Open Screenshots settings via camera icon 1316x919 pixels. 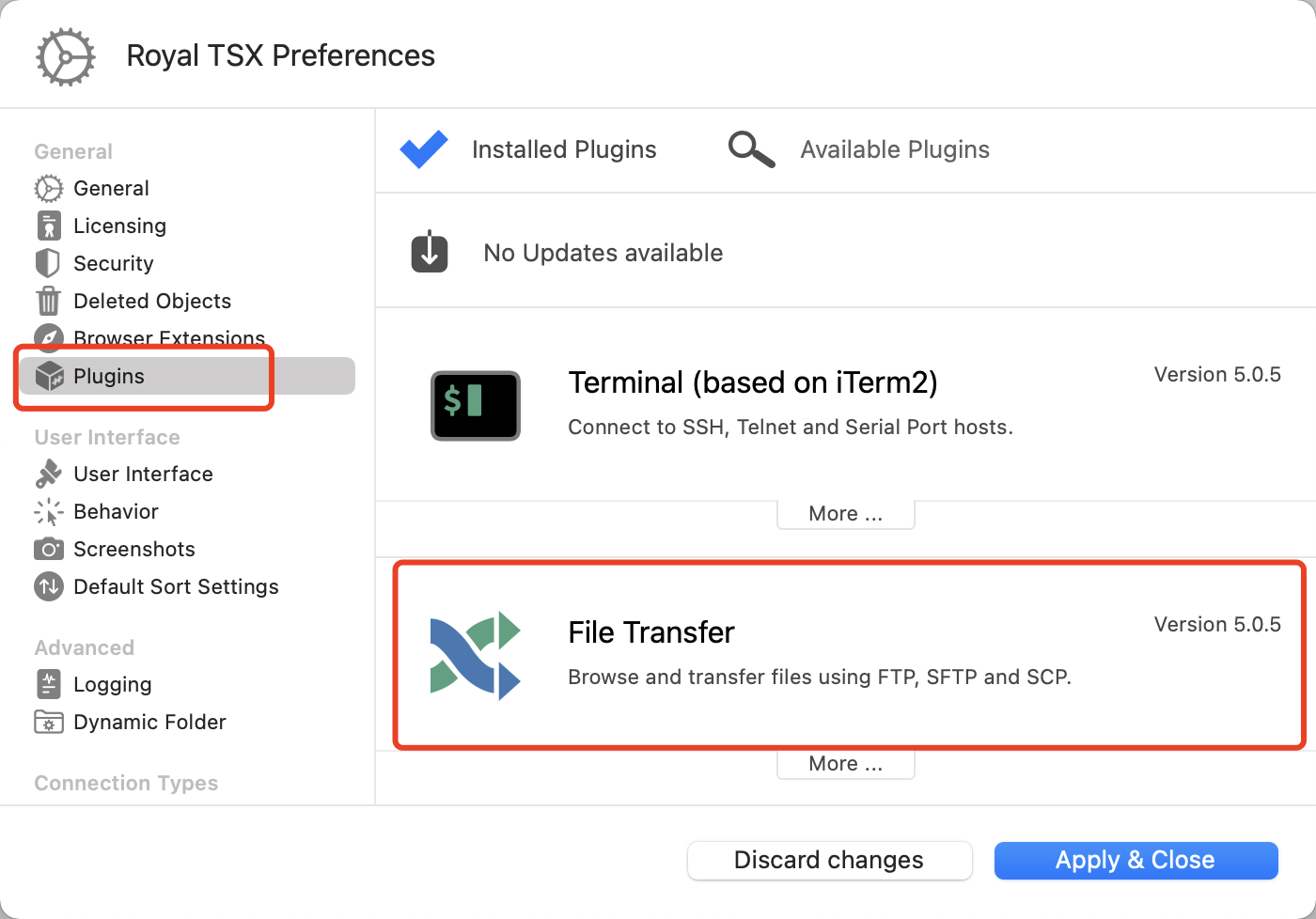click(x=48, y=549)
